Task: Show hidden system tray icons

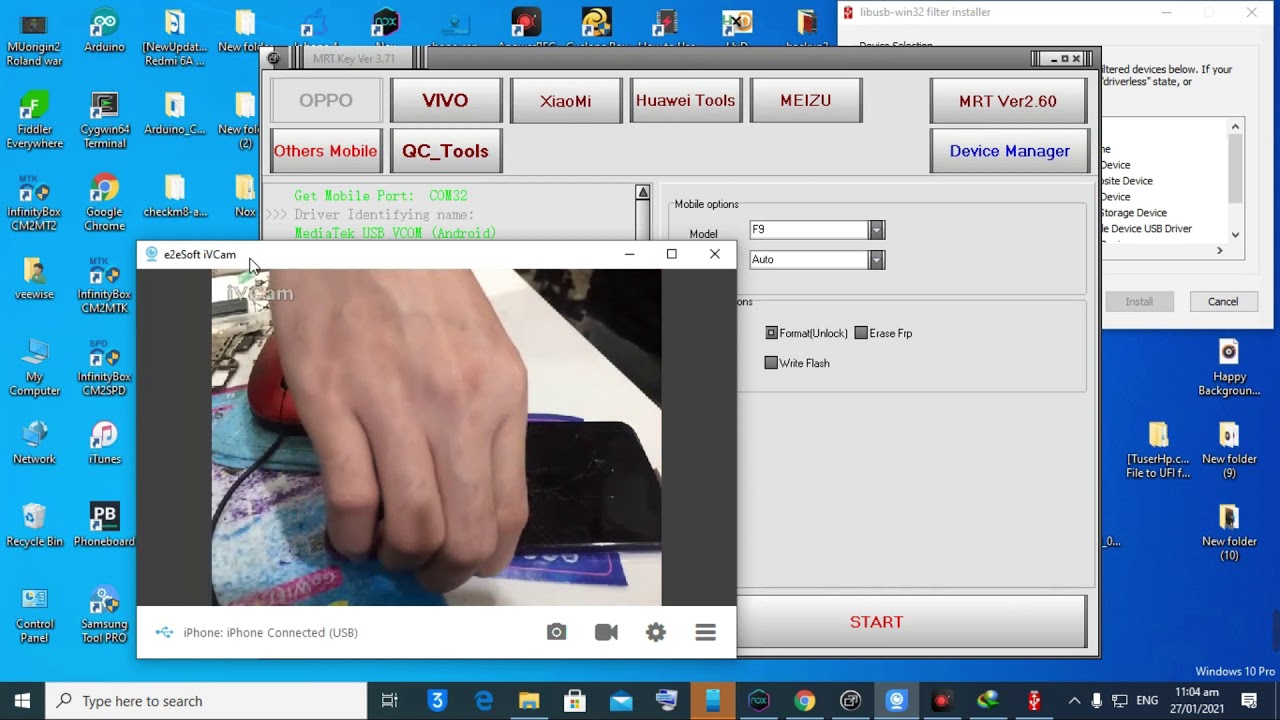Action: (x=1074, y=700)
